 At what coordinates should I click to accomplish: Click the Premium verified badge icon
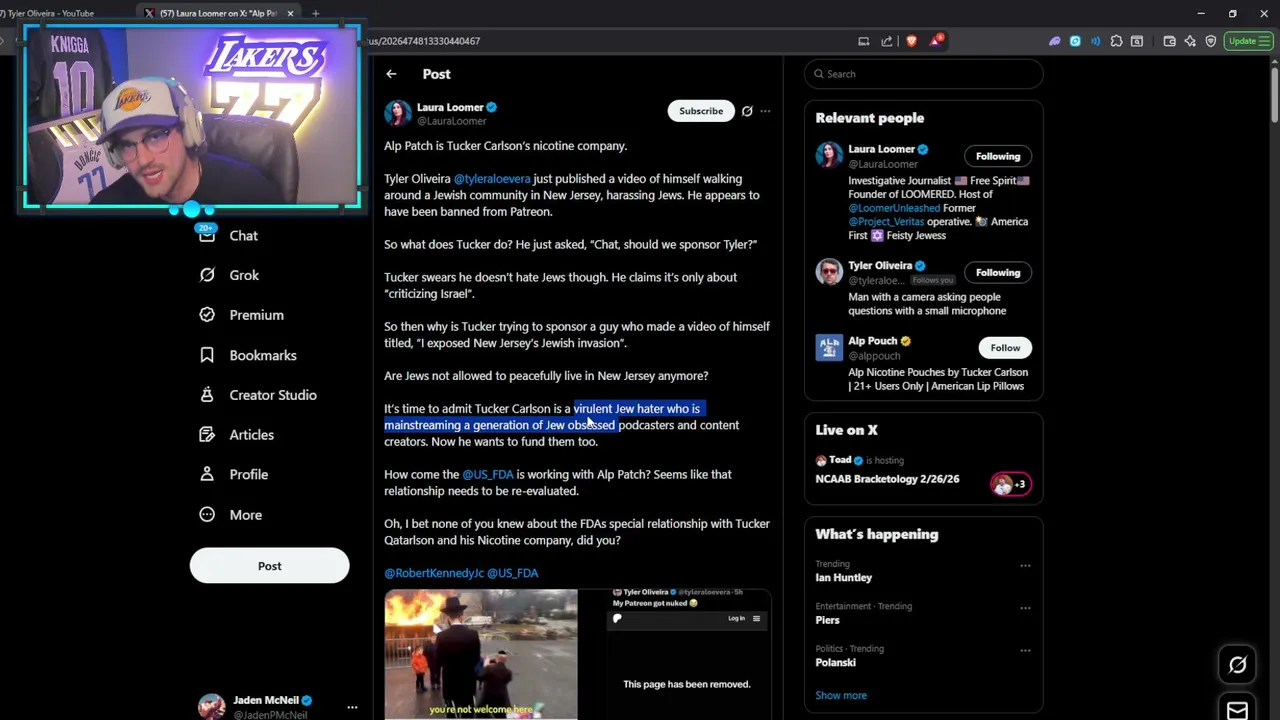(207, 315)
